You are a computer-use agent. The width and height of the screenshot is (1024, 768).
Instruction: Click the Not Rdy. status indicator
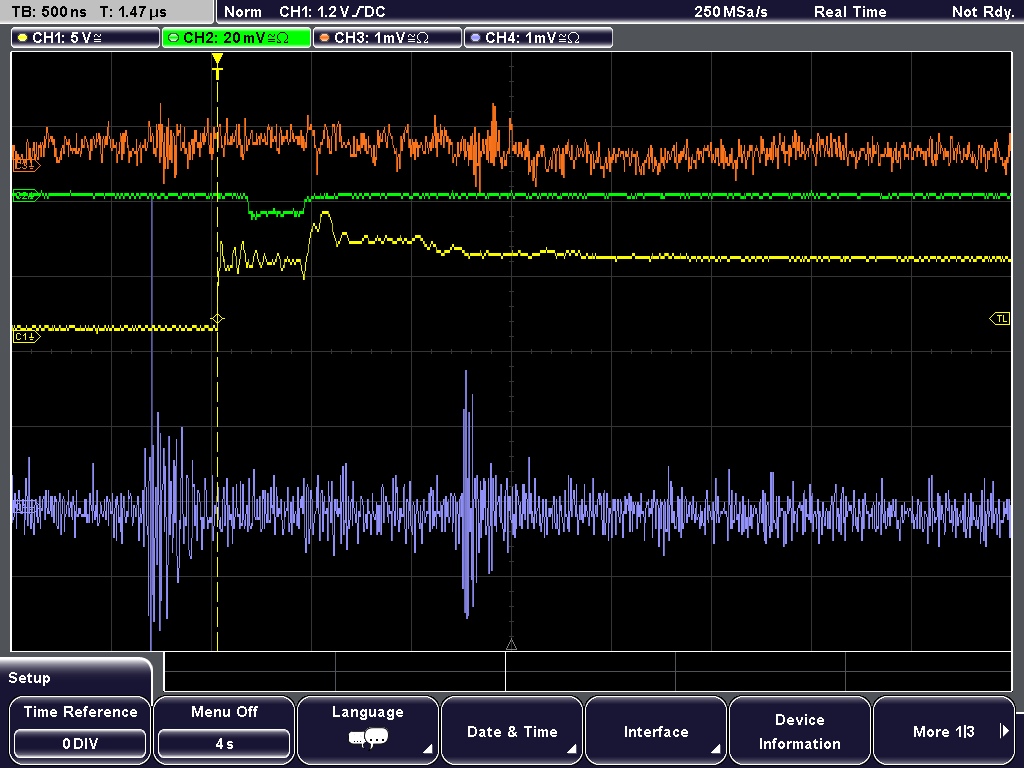click(x=983, y=12)
